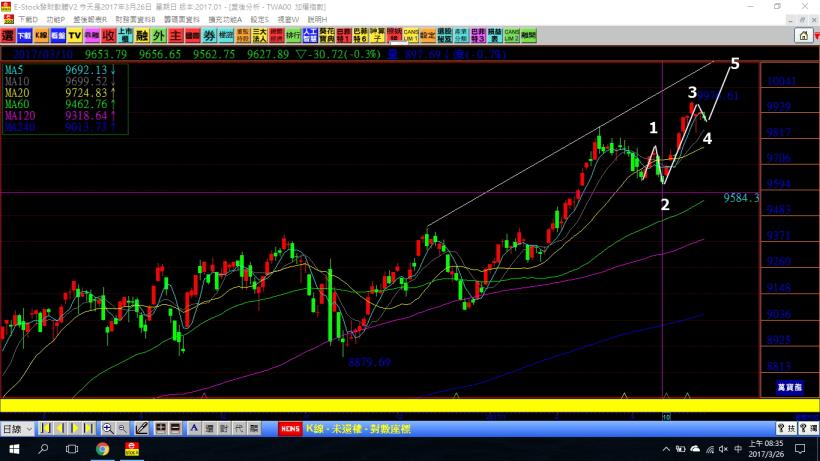Click the yellow horizontal scrollbar strip
This screenshot has width=820, height=461.
click(400, 405)
